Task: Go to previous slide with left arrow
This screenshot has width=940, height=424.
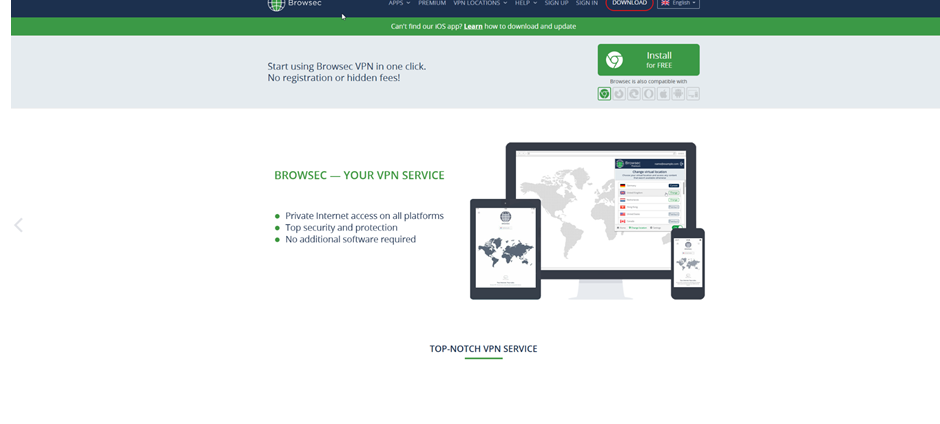Action: point(18,225)
